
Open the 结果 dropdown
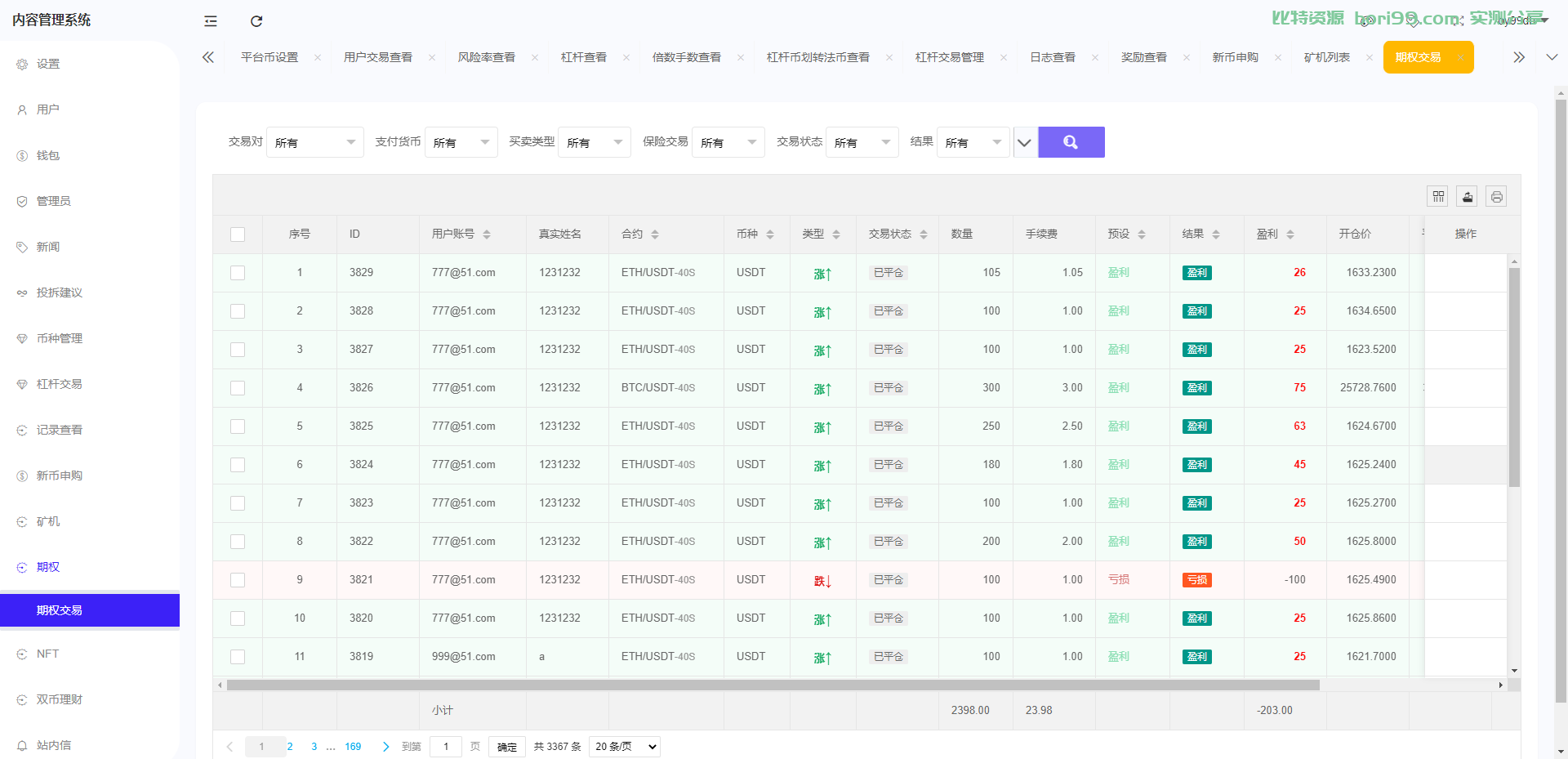coord(973,142)
